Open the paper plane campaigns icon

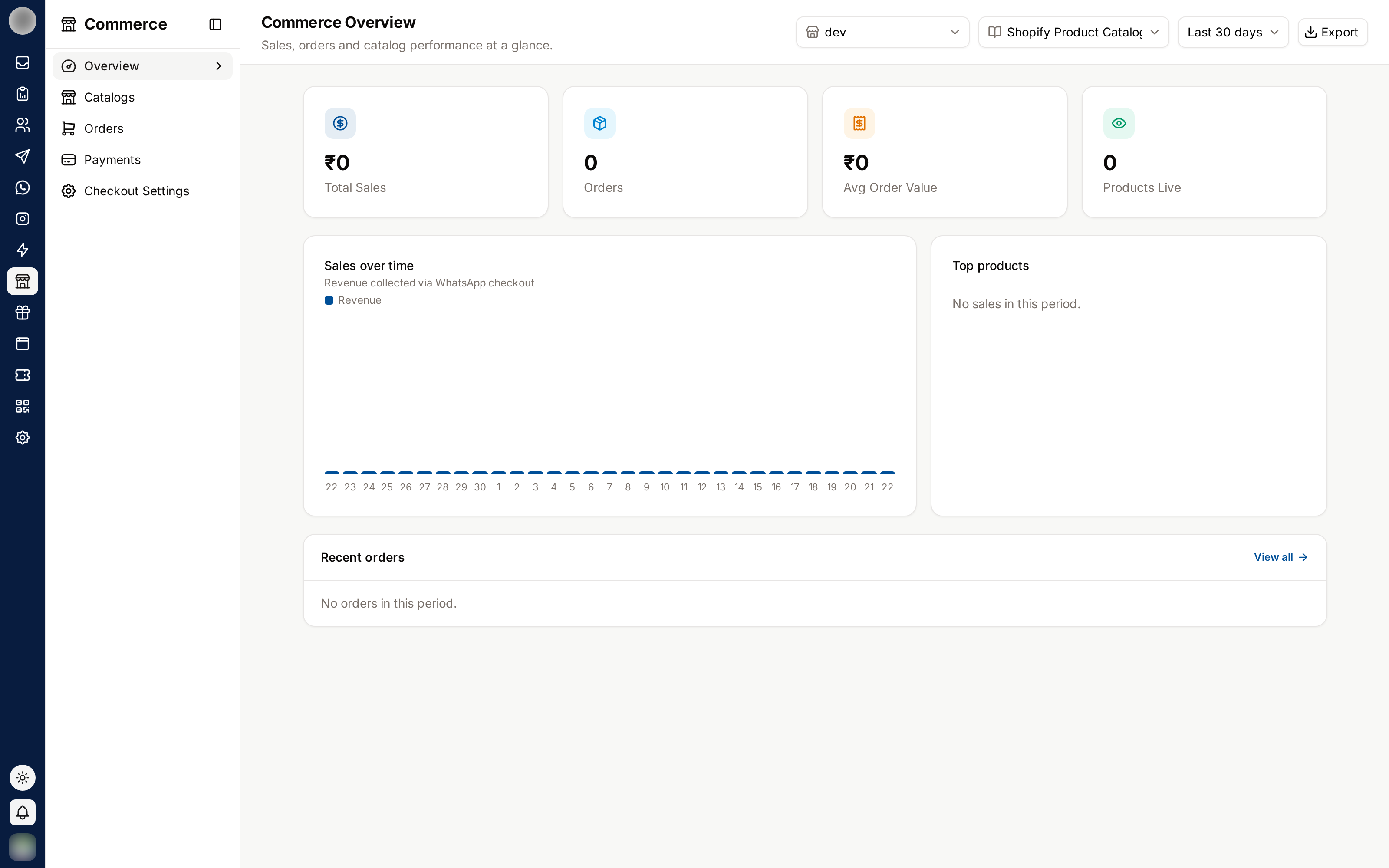[x=23, y=157]
